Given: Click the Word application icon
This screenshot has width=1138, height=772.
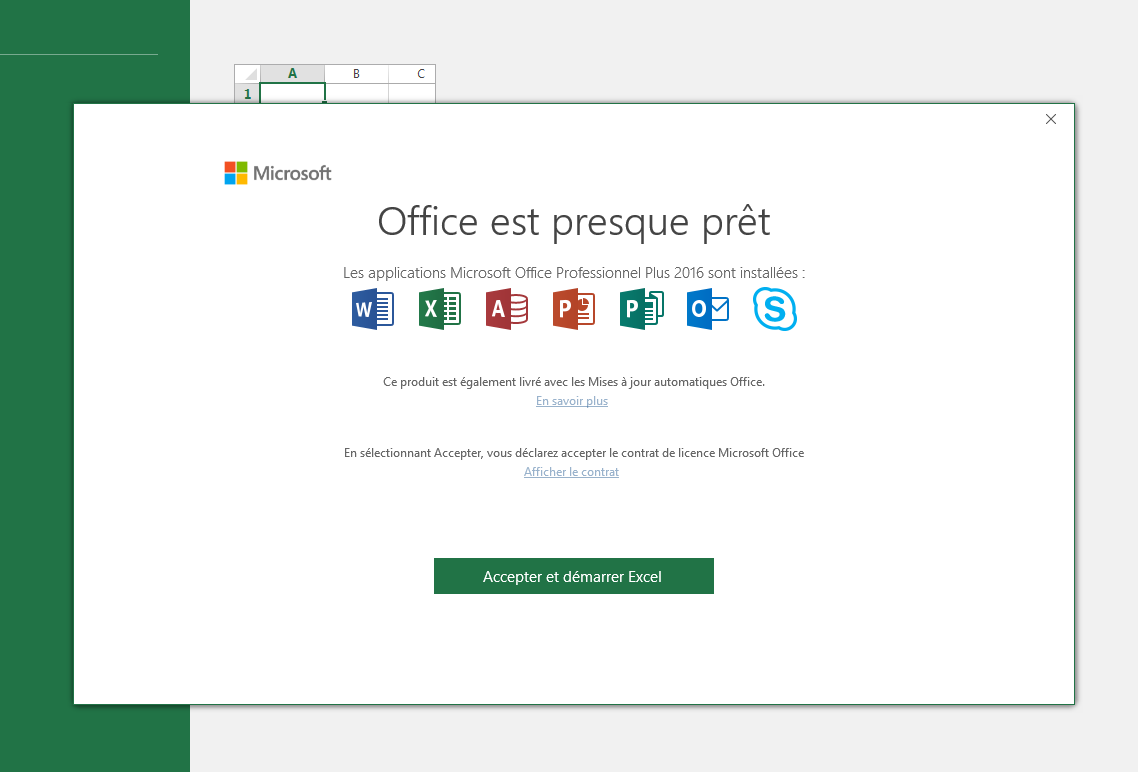Looking at the screenshot, I should [373, 309].
